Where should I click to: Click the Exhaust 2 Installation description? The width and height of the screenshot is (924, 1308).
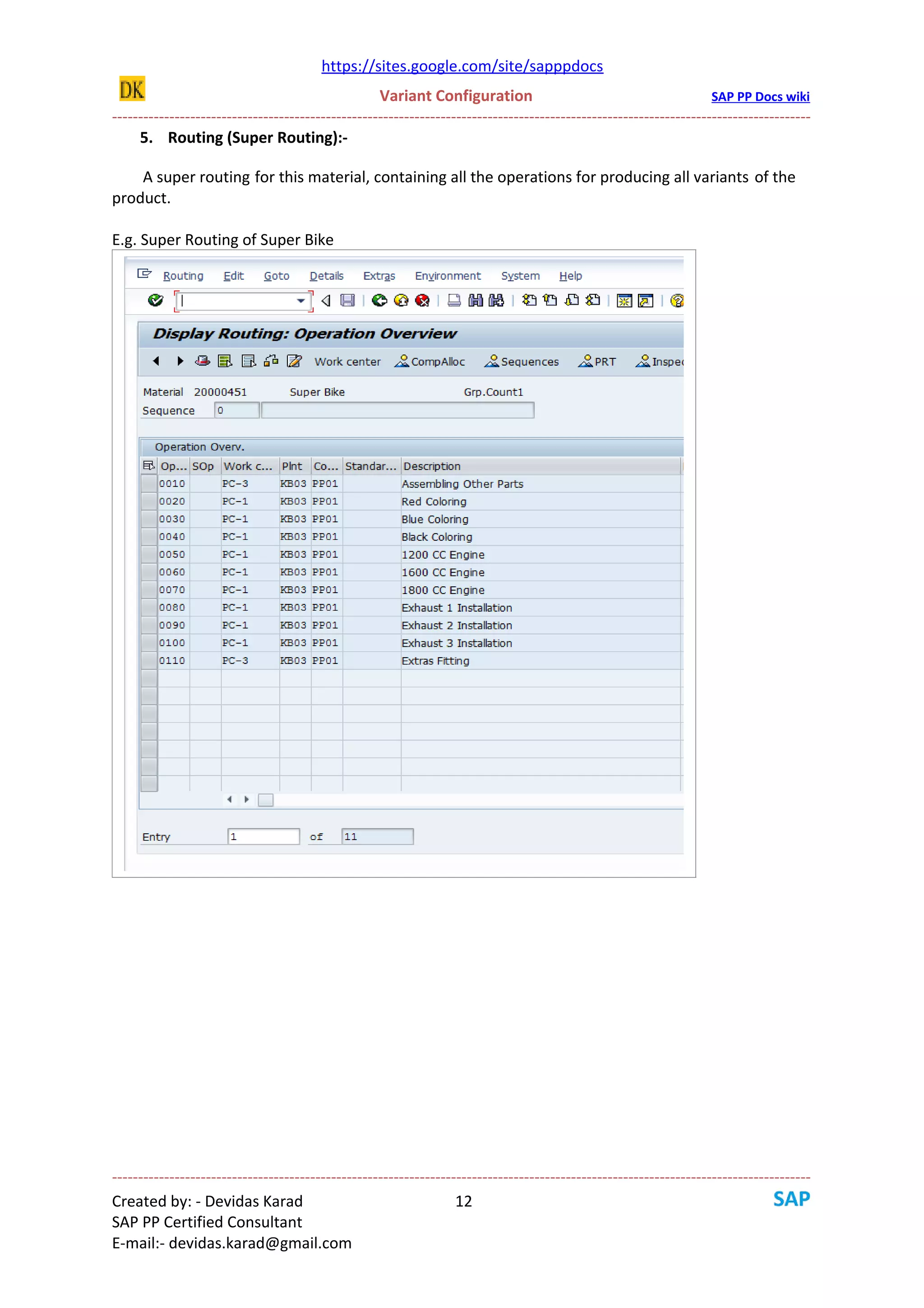[x=457, y=626]
